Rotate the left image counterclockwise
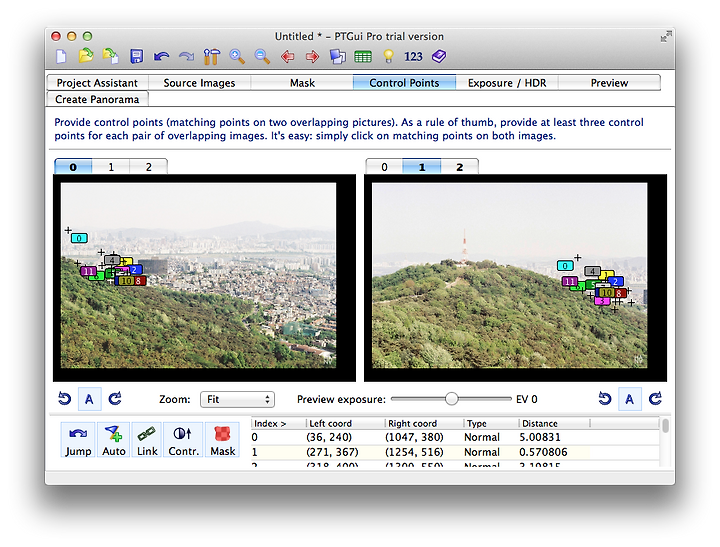Viewport: 720px width, 547px height. click(64, 398)
